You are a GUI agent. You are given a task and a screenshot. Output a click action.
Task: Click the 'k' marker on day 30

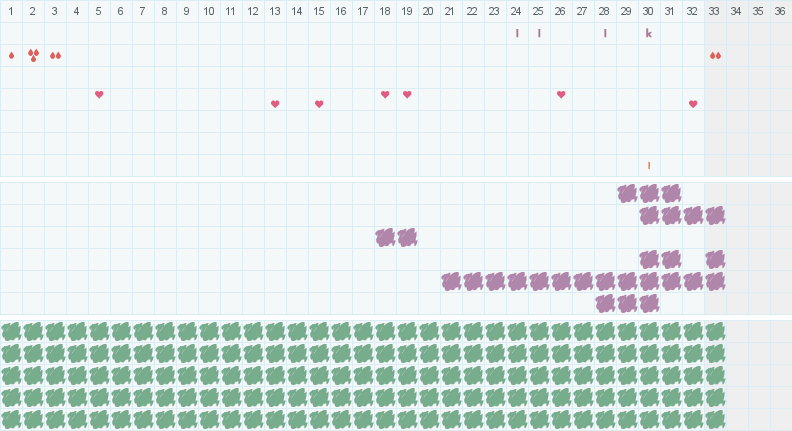[x=649, y=33]
